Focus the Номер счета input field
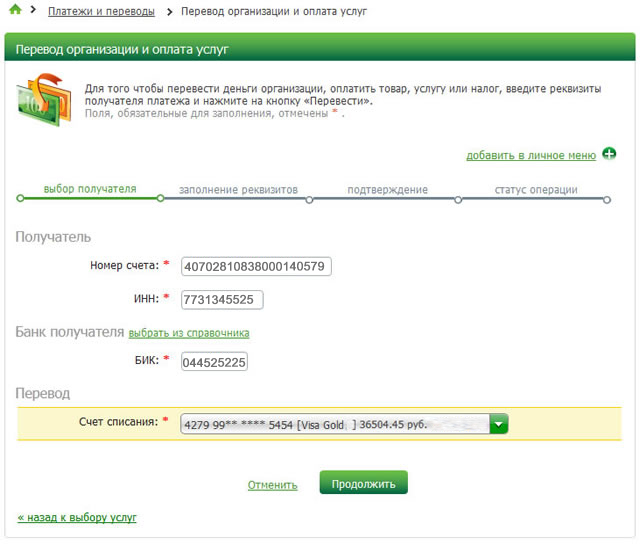The height and width of the screenshot is (546, 640). 256,266
